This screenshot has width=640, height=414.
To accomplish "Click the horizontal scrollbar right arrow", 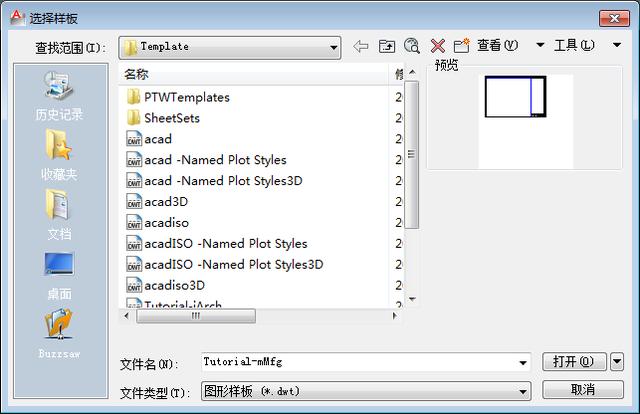I will point(394,316).
